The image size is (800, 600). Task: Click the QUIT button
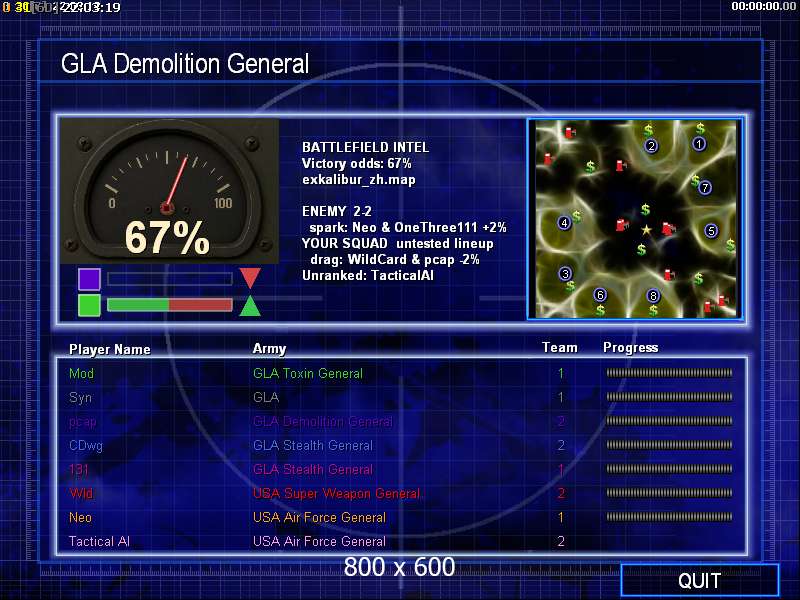pos(699,580)
